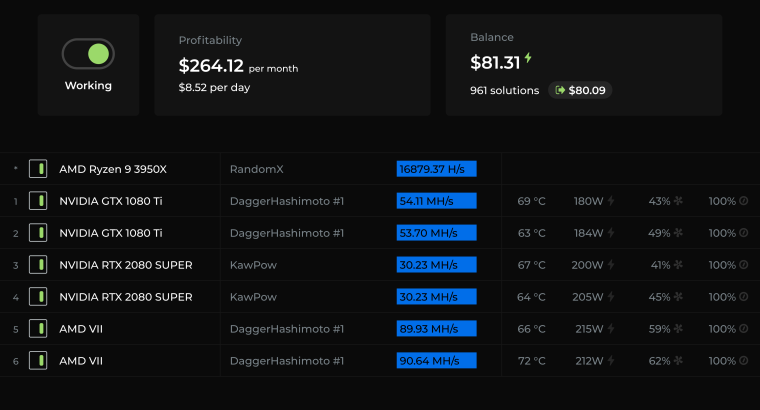This screenshot has width=760, height=410.
Task: Select NVIDIA GTX 1080 Ti name in row 1
Action: click(x=111, y=201)
